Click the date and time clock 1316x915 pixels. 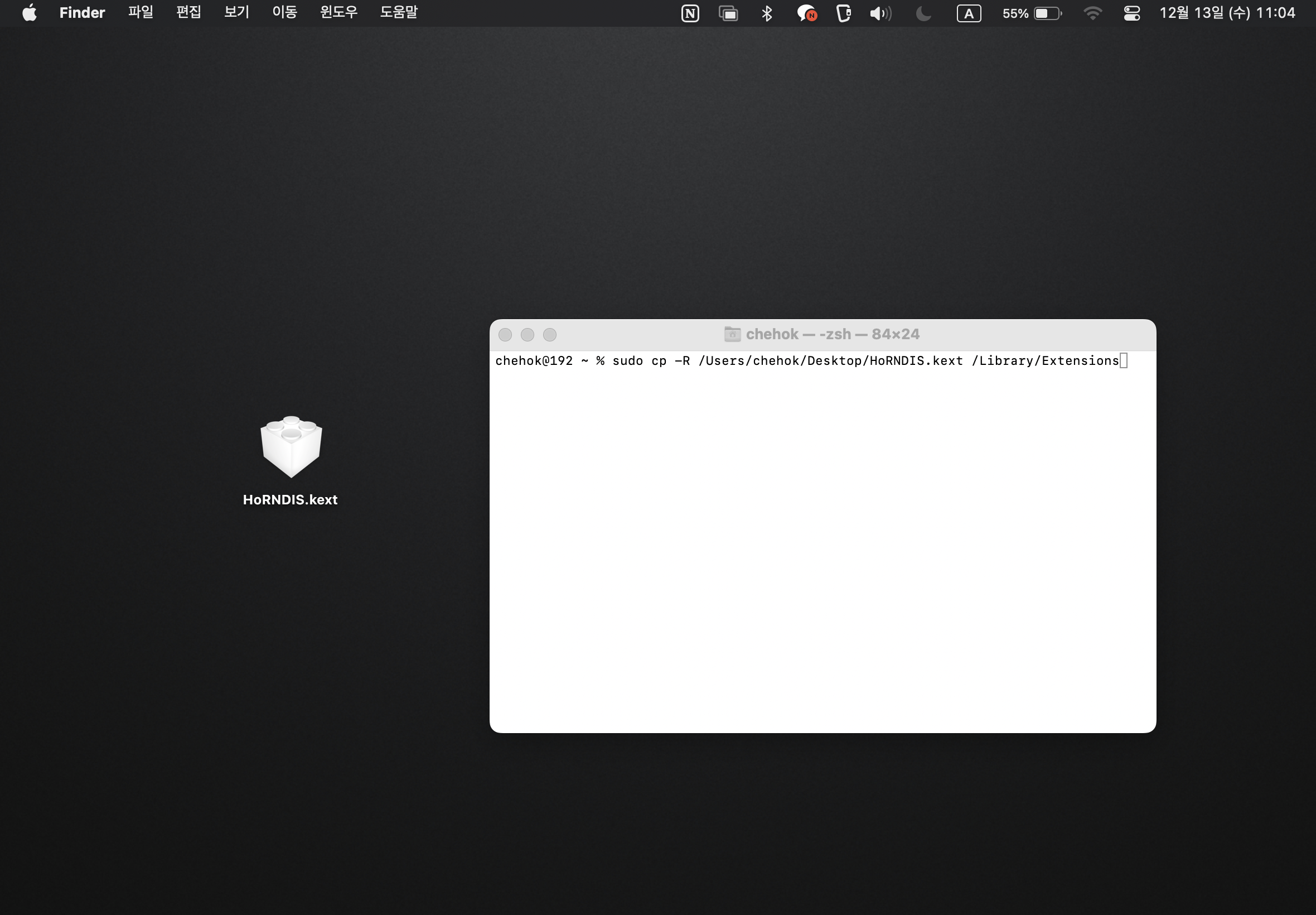click(x=1227, y=13)
